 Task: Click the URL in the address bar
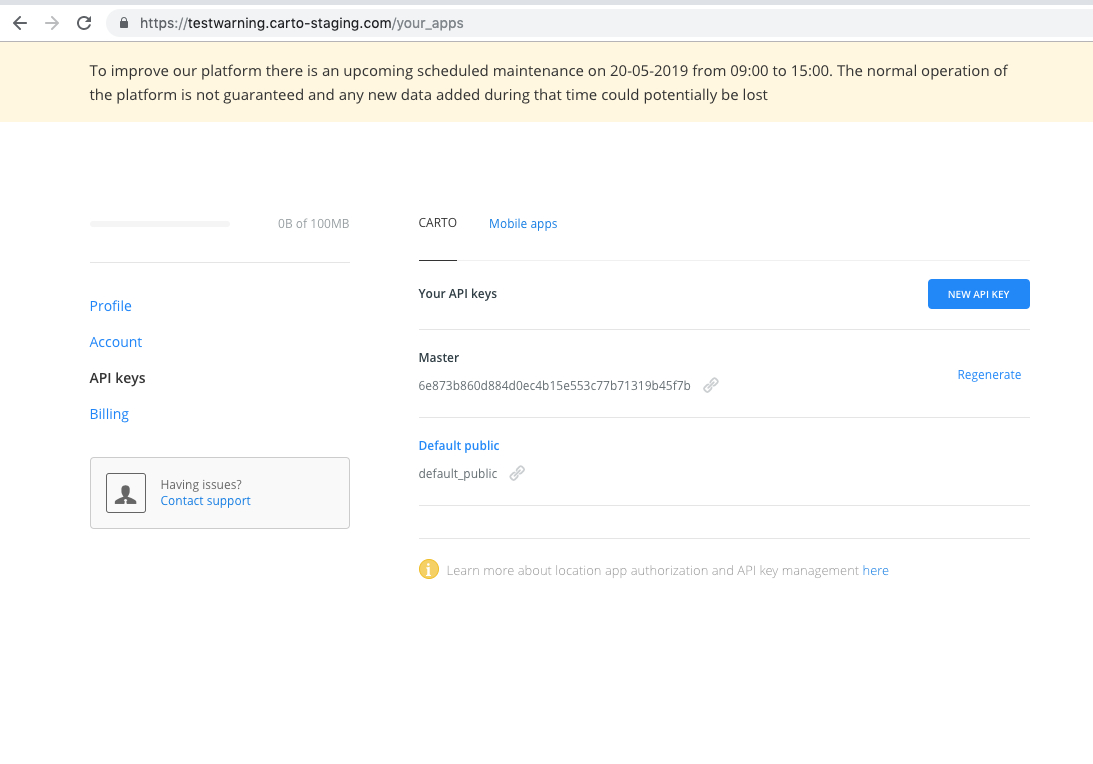[x=301, y=23]
